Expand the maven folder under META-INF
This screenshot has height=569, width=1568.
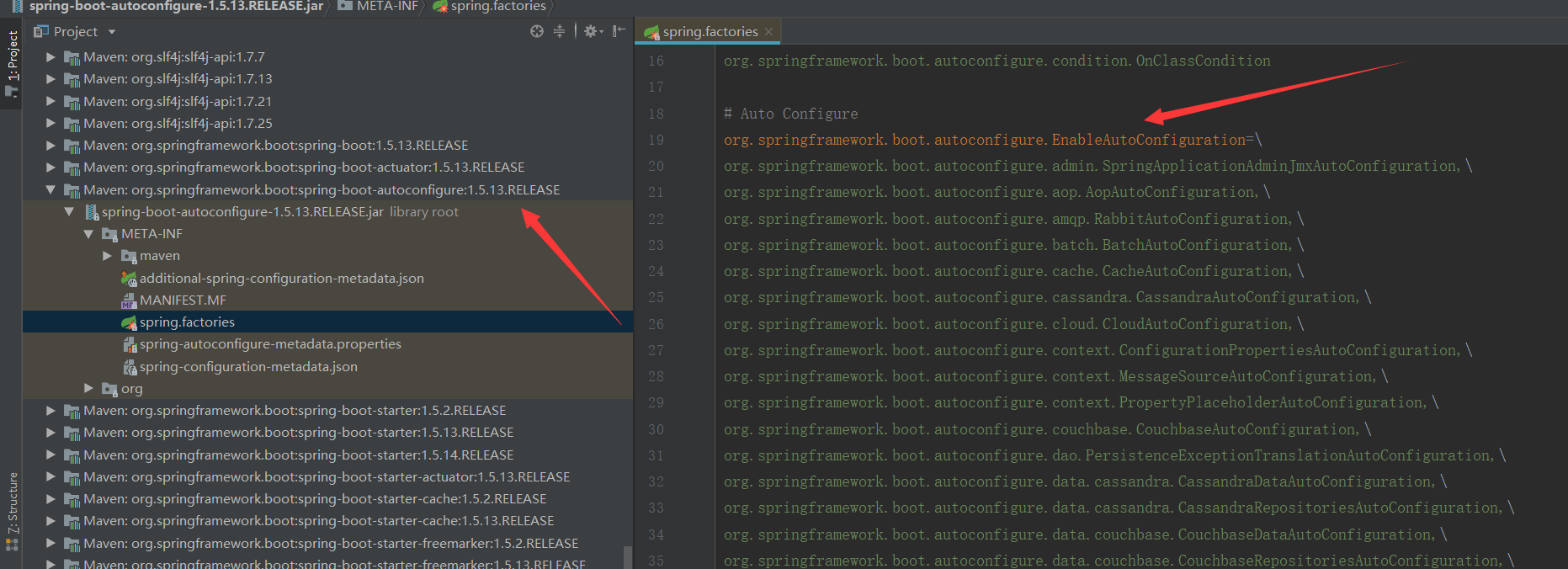[107, 255]
